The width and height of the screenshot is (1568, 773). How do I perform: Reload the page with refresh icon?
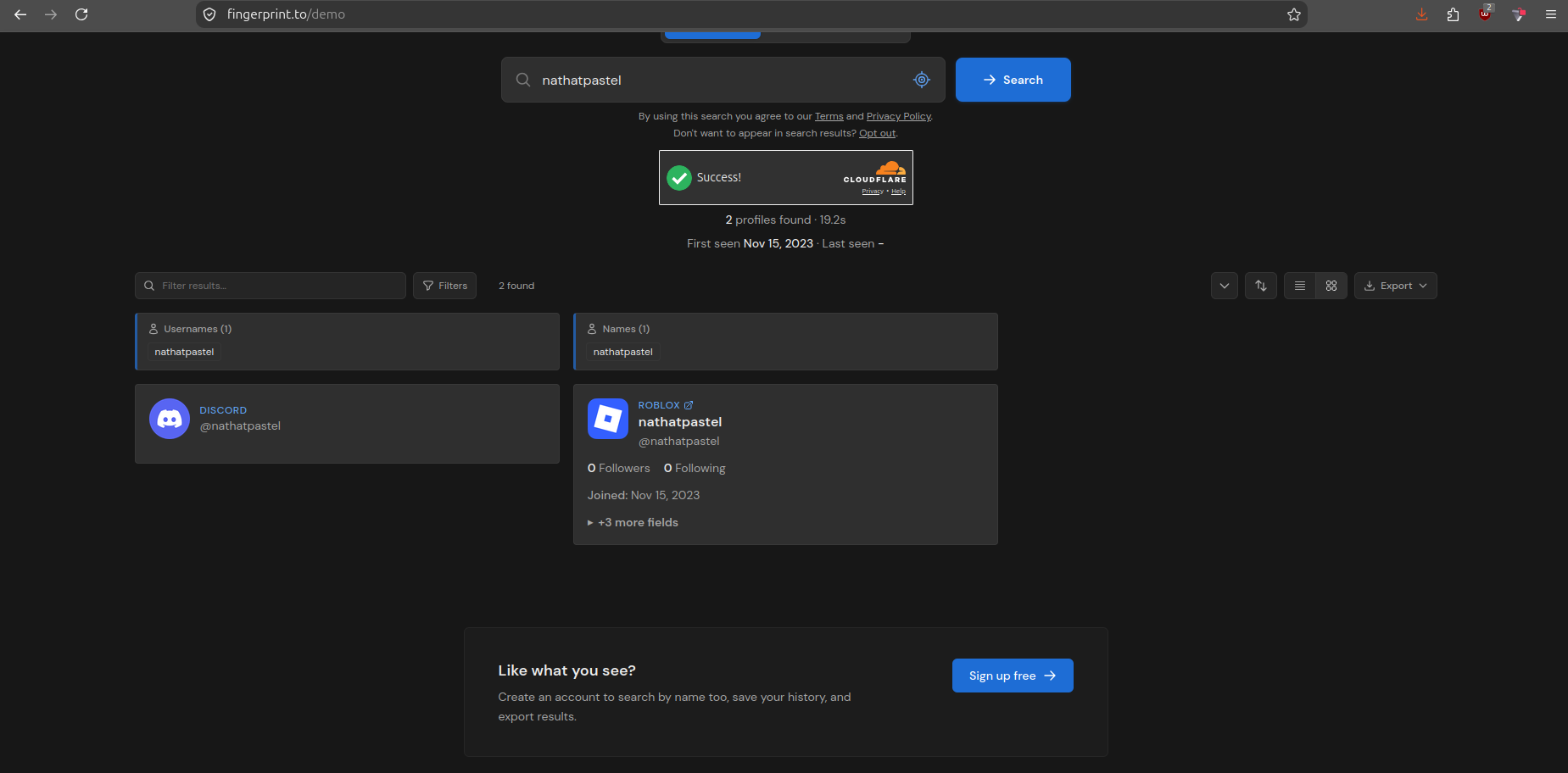81,14
